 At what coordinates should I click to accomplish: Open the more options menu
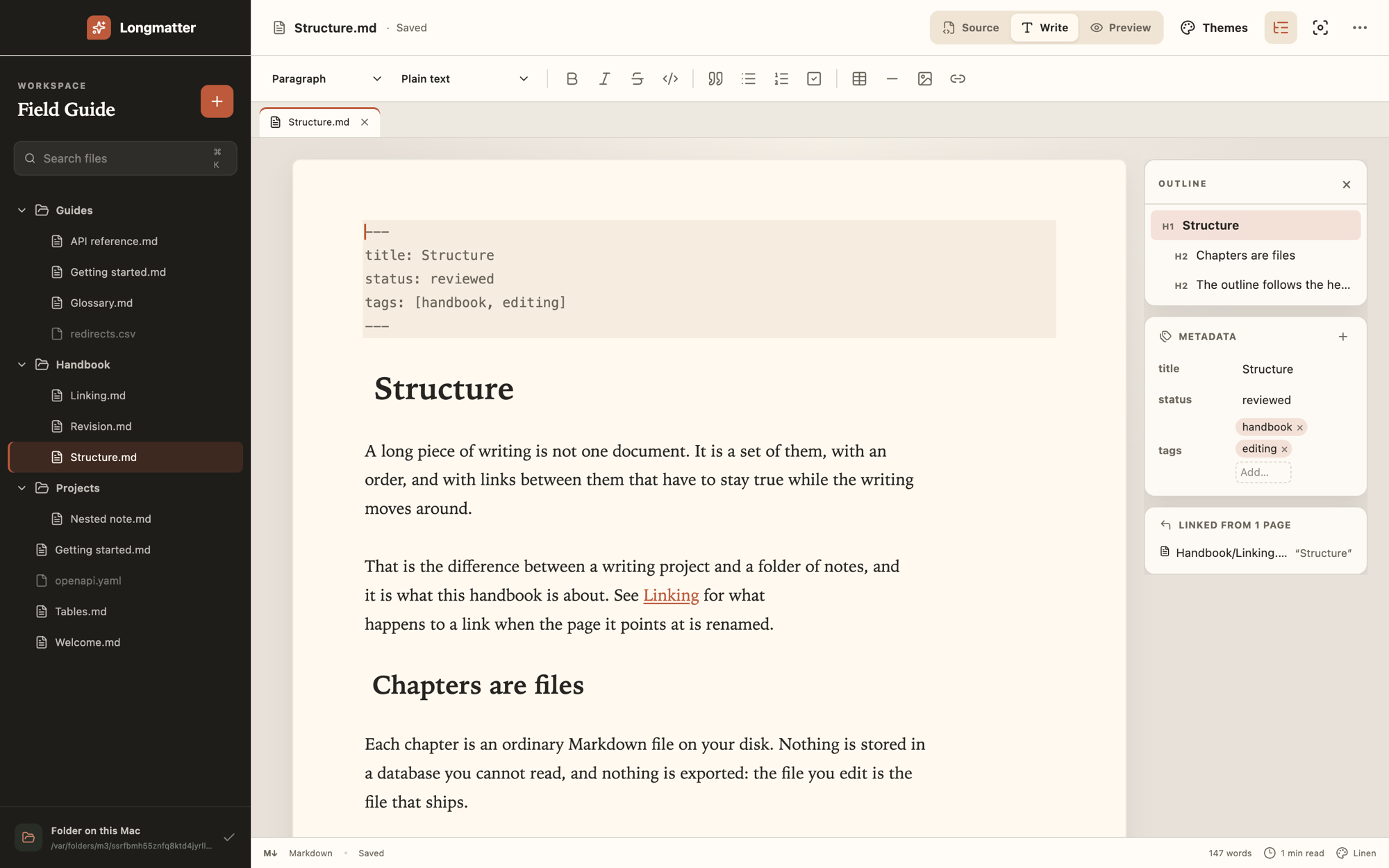click(1360, 28)
